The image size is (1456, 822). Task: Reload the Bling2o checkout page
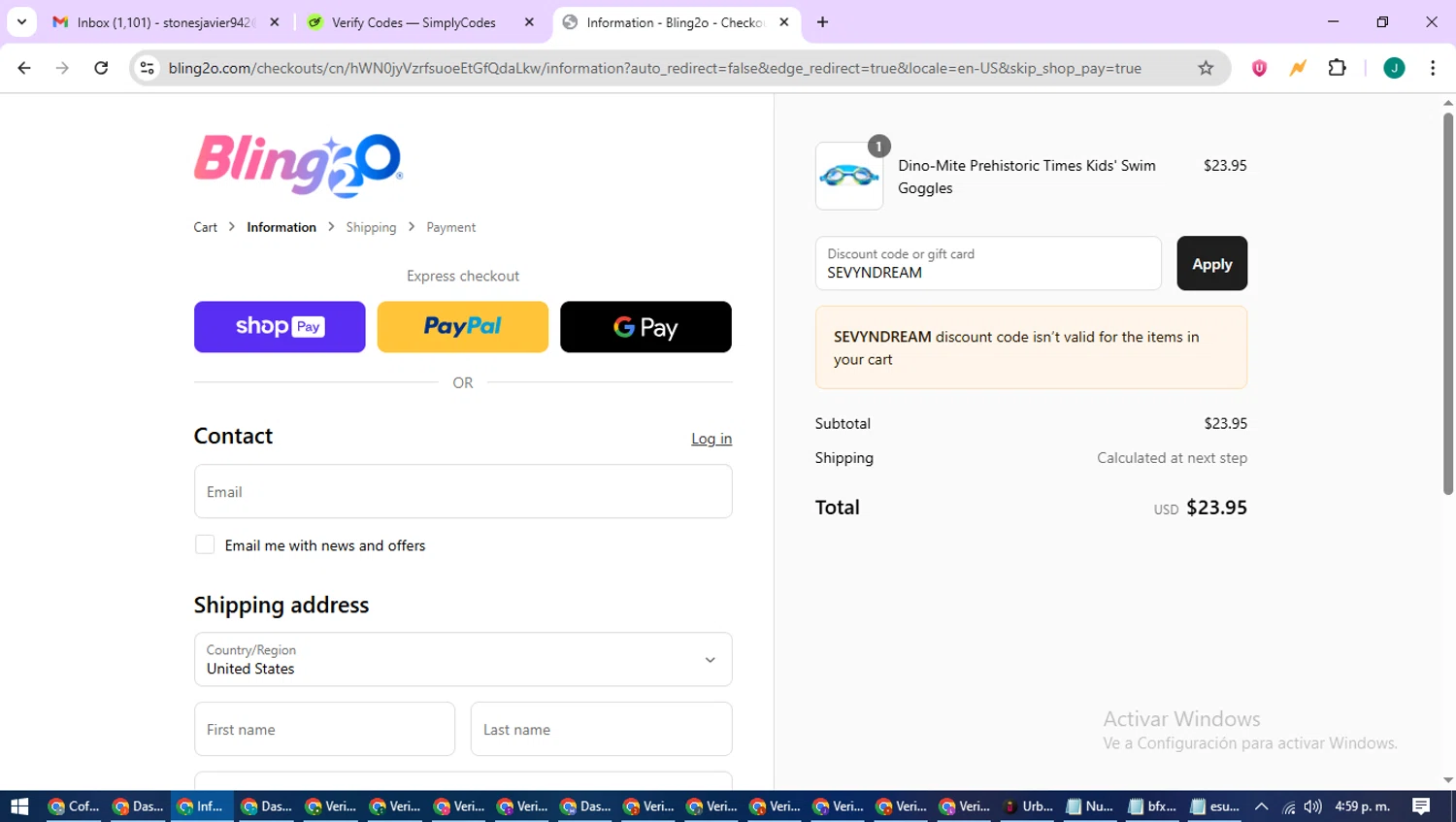tap(101, 68)
